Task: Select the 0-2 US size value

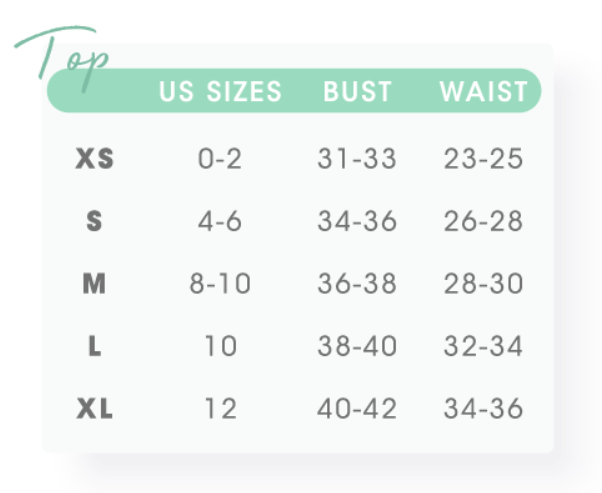Action: pyautogui.click(x=220, y=158)
